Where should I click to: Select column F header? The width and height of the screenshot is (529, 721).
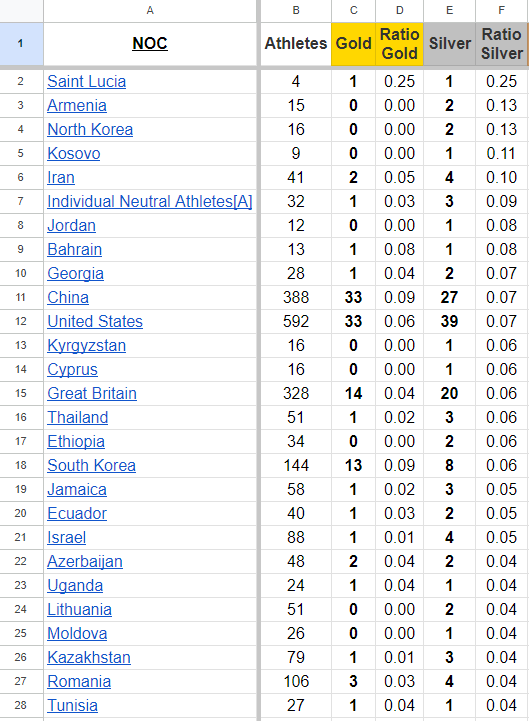(501, 11)
